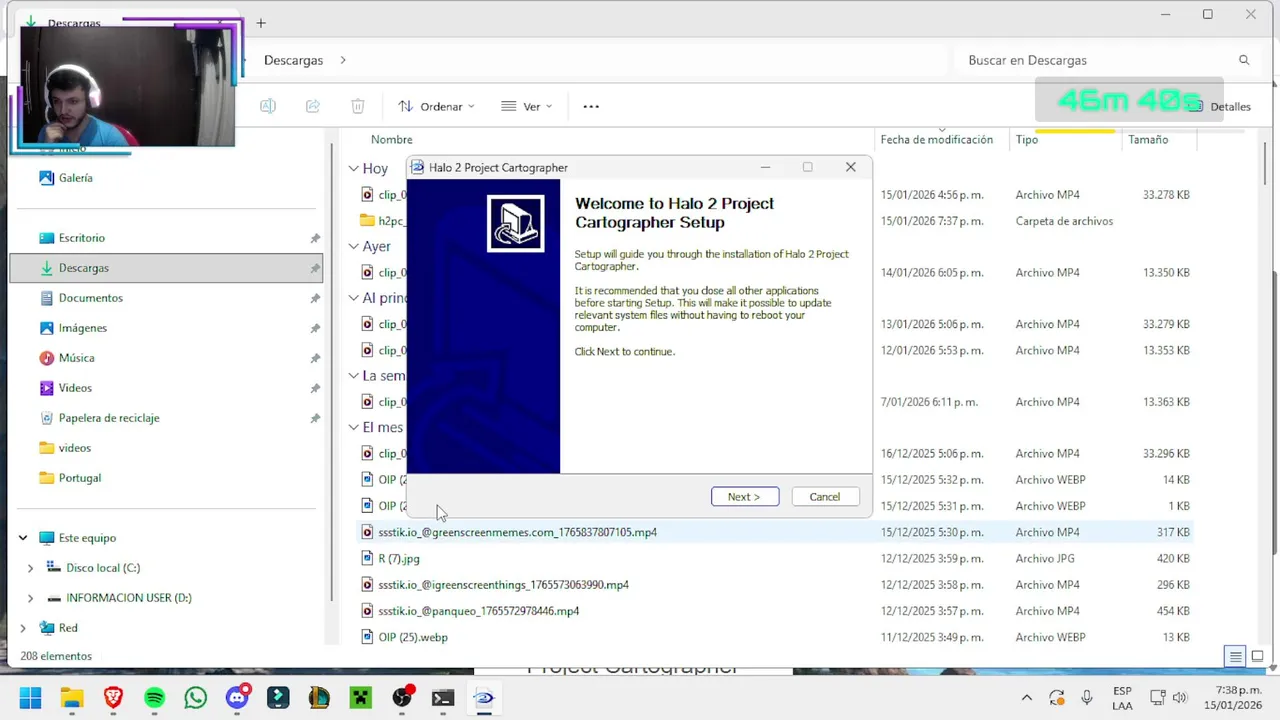Viewport: 1280px width, 720px height.
Task: Select Descargas in the sidebar
Action: point(167,268)
